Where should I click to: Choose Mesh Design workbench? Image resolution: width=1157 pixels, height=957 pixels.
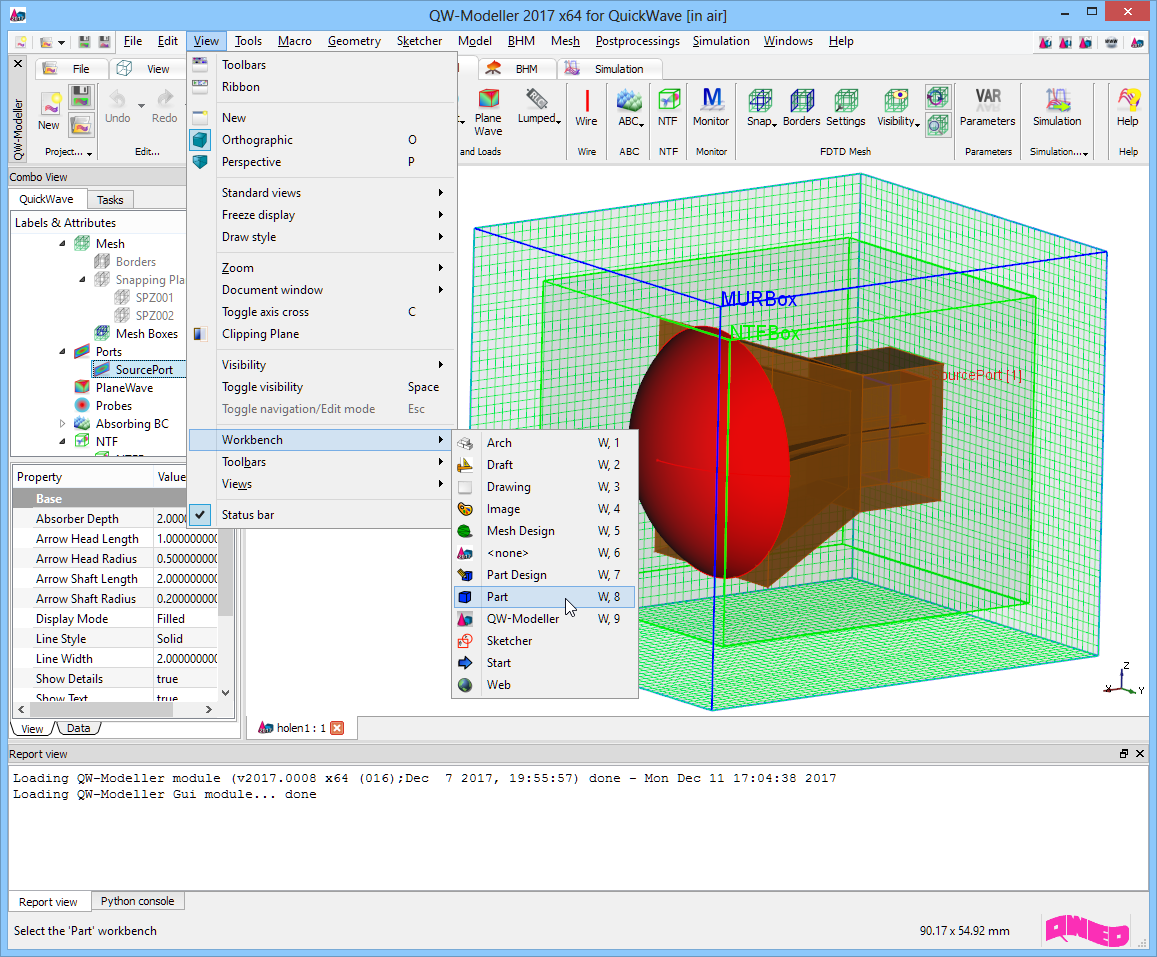point(545,531)
